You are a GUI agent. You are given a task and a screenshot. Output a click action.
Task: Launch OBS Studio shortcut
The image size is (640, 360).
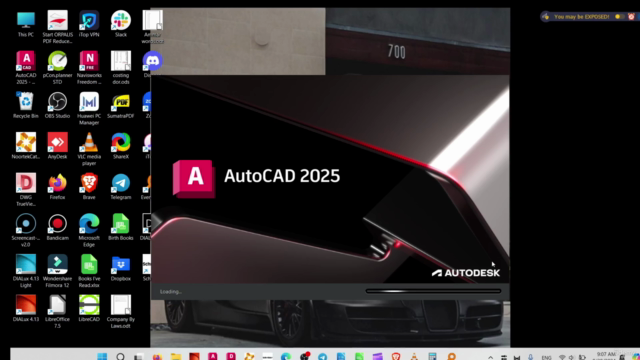[58, 105]
